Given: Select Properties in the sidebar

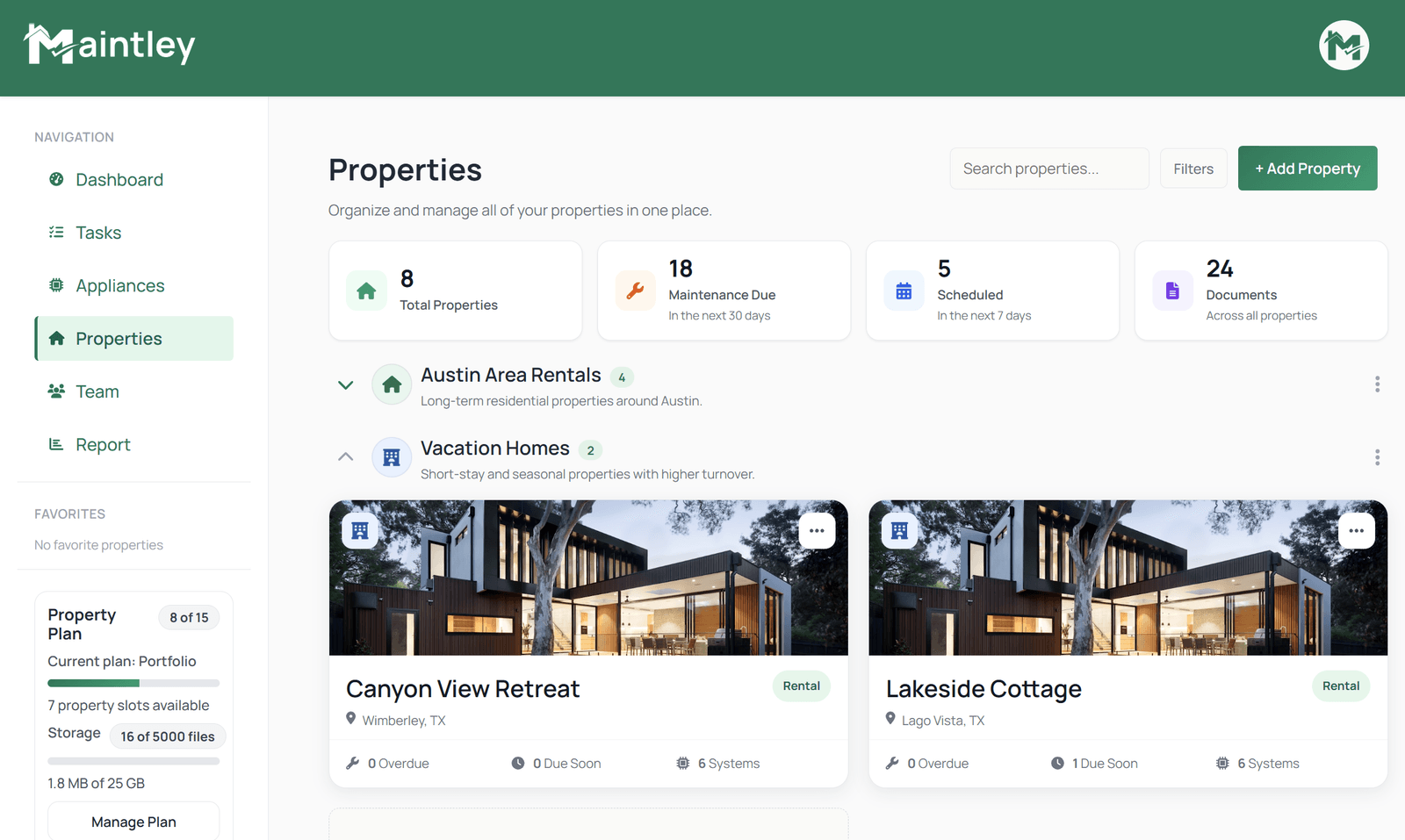Looking at the screenshot, I should coord(133,338).
